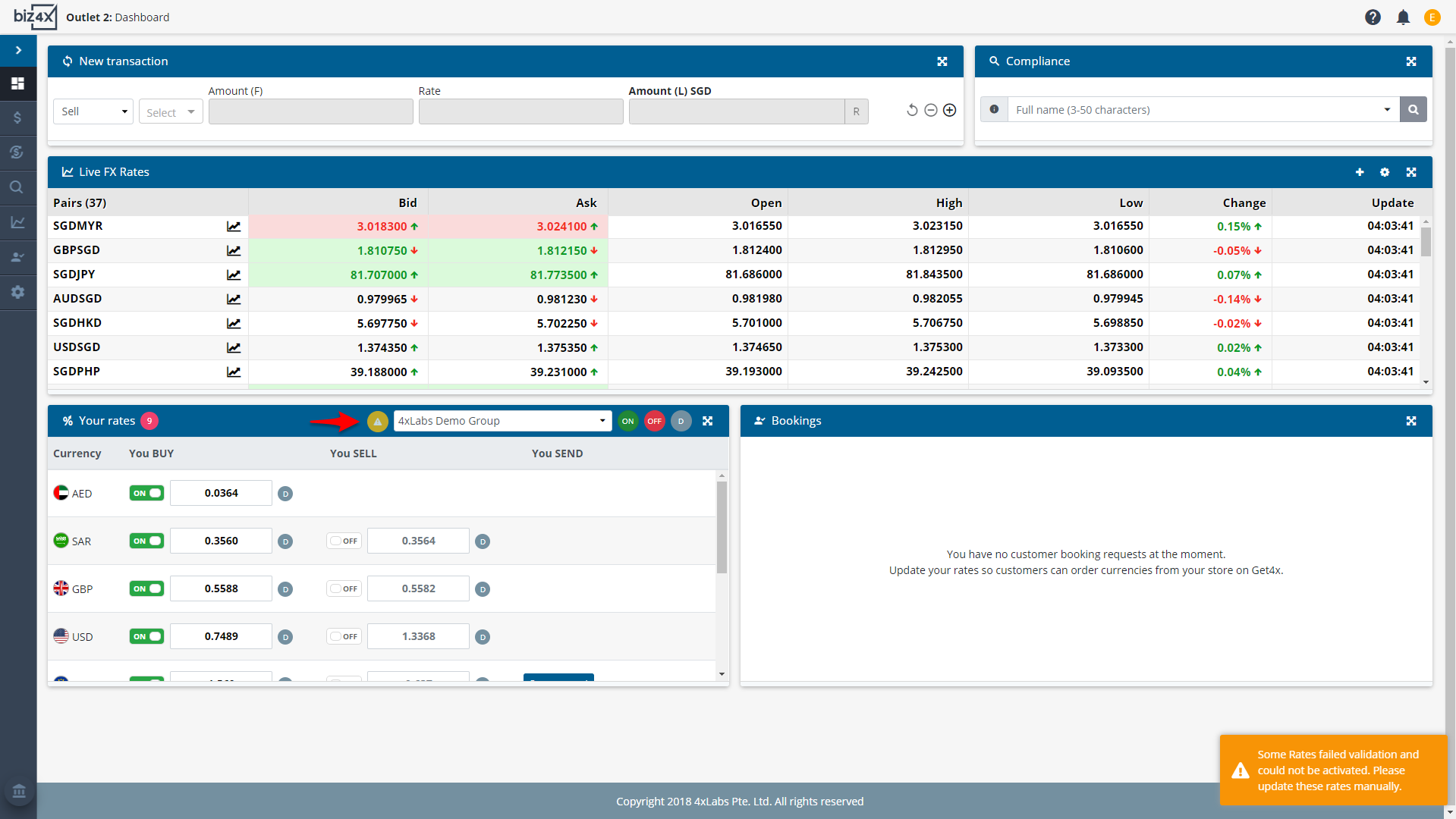Sort Live FX Rates by High column
The height and width of the screenshot is (819, 1456).
(949, 202)
